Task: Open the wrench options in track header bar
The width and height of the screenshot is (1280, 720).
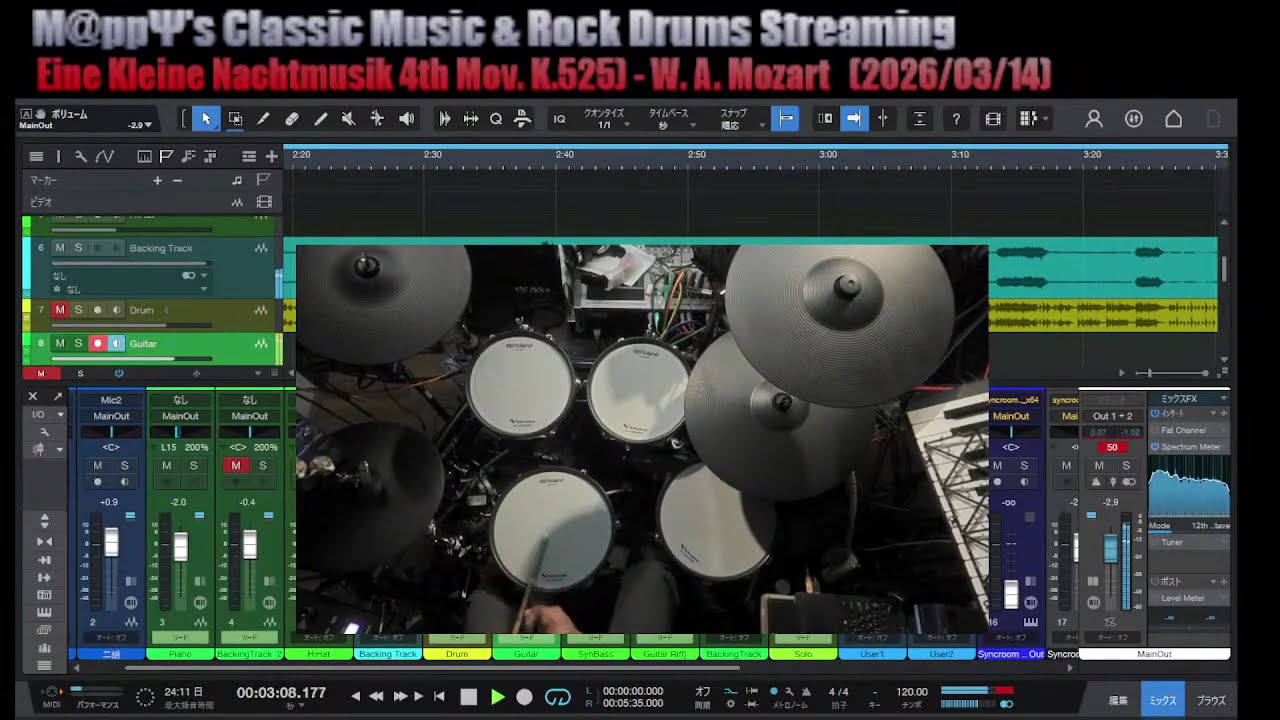Action: [81, 156]
